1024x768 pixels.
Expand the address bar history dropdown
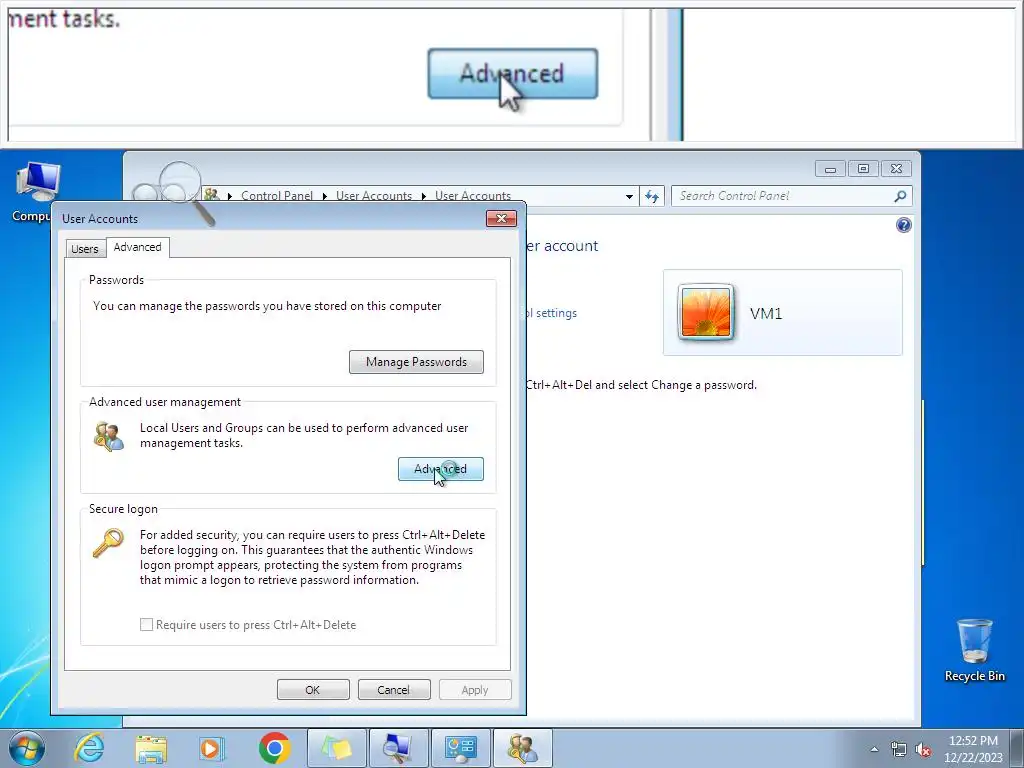coord(629,196)
